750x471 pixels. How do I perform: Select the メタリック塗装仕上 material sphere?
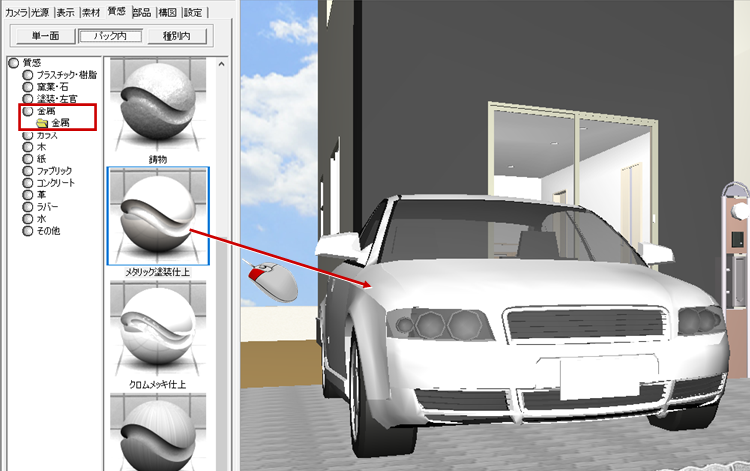click(x=158, y=216)
